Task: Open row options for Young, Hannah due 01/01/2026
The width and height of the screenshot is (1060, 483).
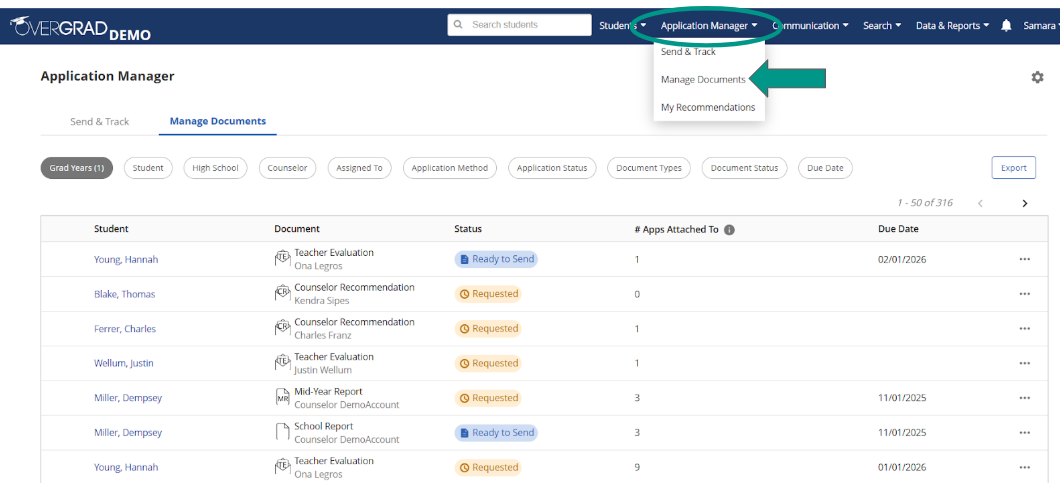Action: click(x=1025, y=467)
